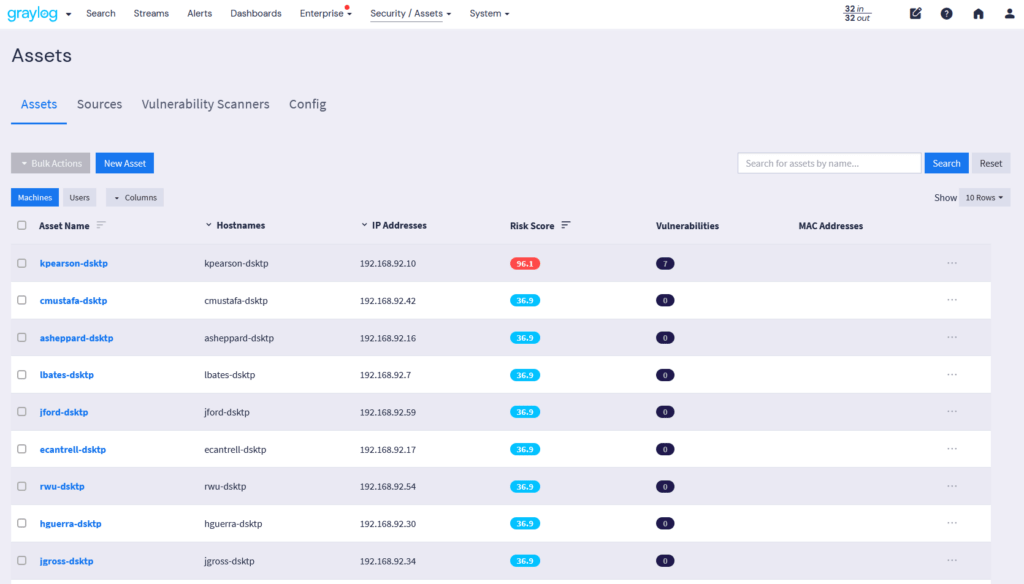Open the user profile icon

point(1009,14)
